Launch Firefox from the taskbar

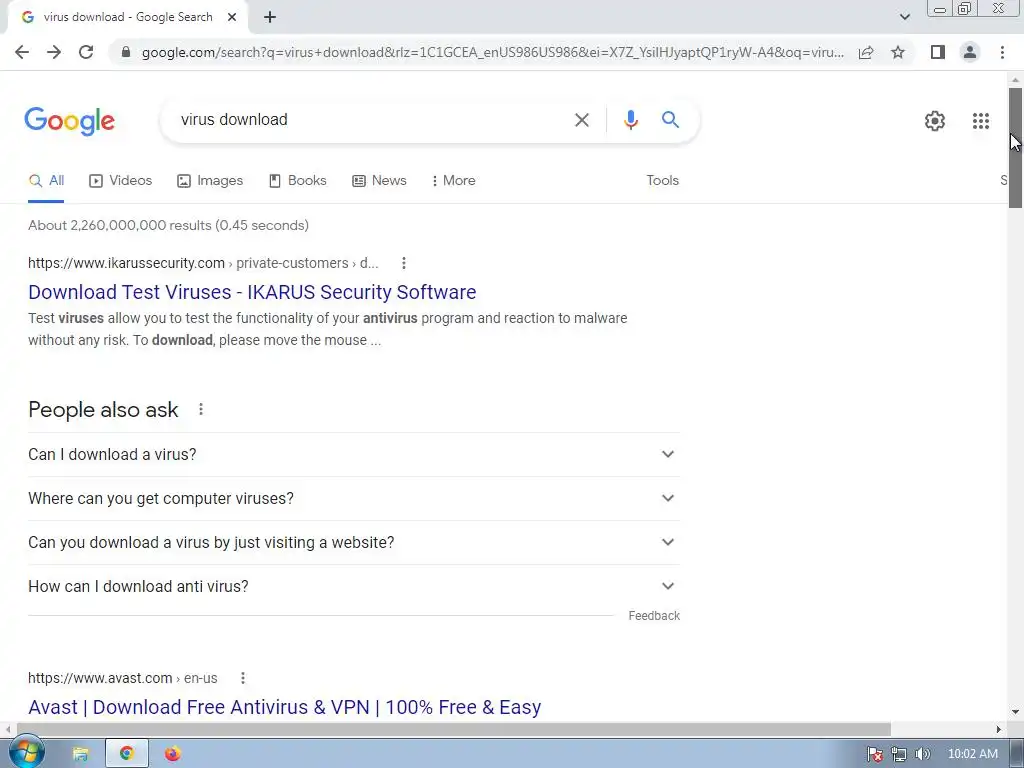[172, 754]
